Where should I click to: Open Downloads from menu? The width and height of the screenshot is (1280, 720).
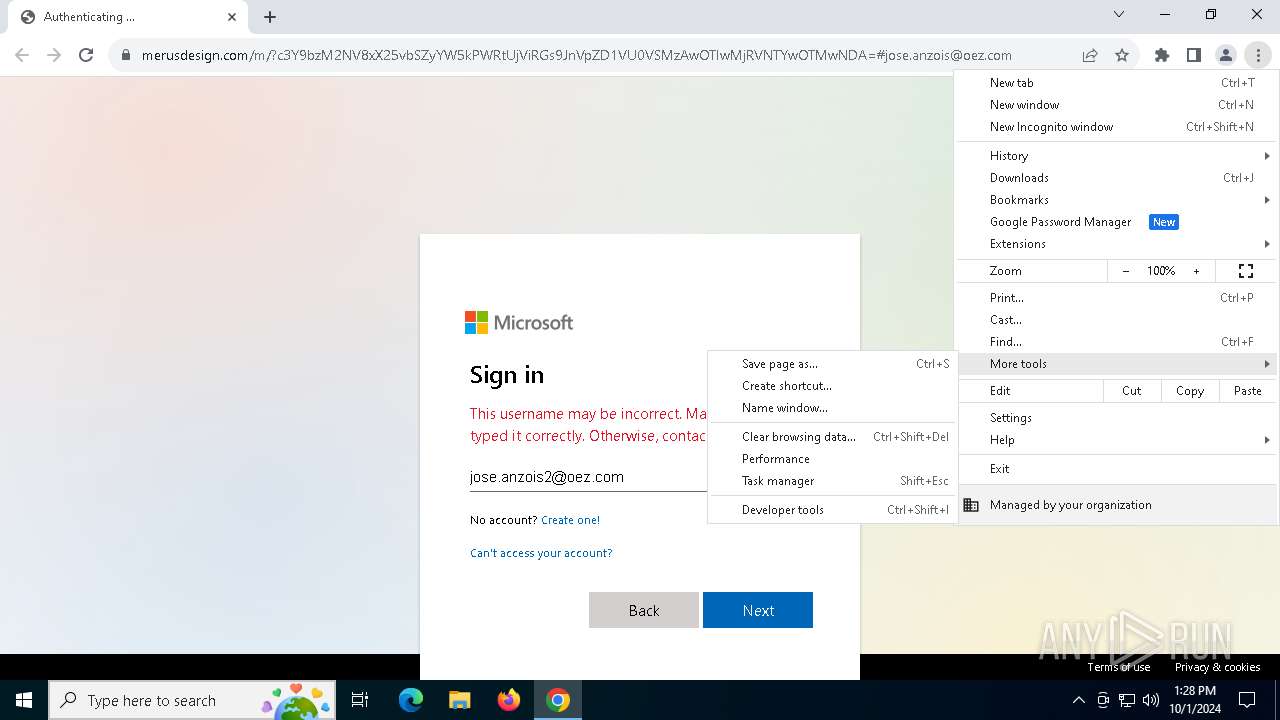point(1117,178)
